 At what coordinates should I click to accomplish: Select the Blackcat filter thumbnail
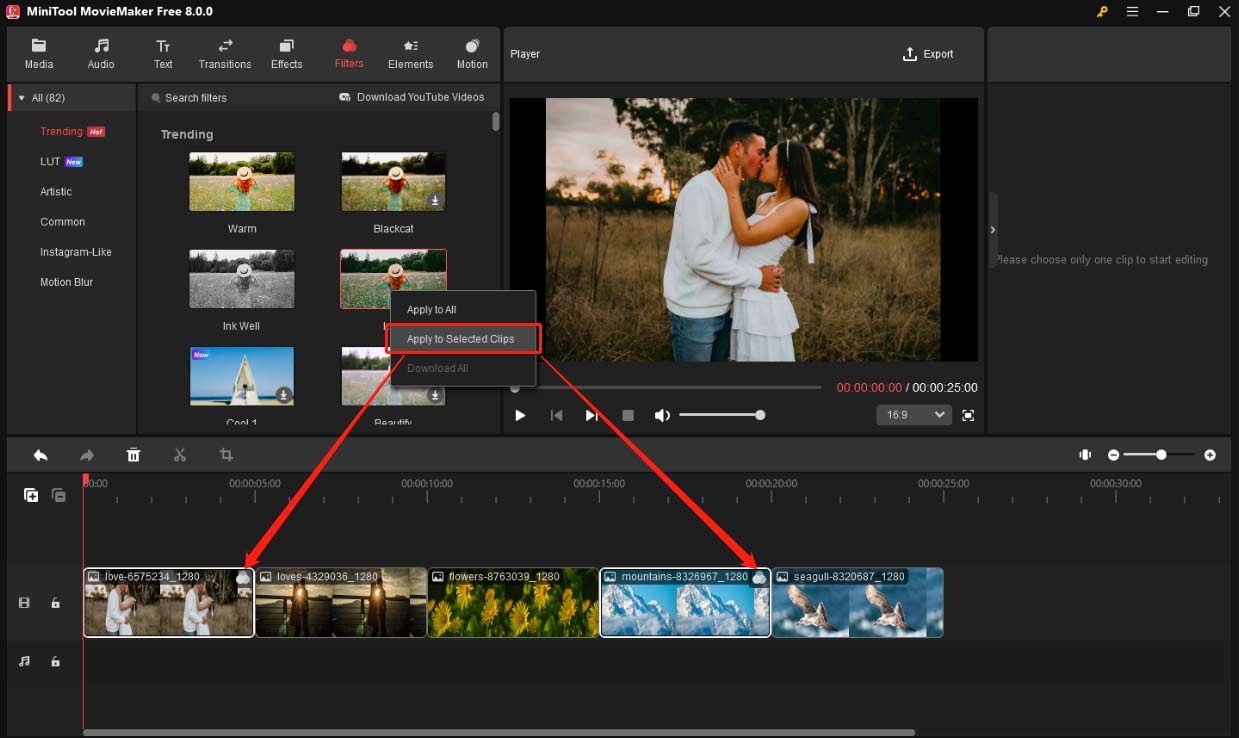coord(393,181)
